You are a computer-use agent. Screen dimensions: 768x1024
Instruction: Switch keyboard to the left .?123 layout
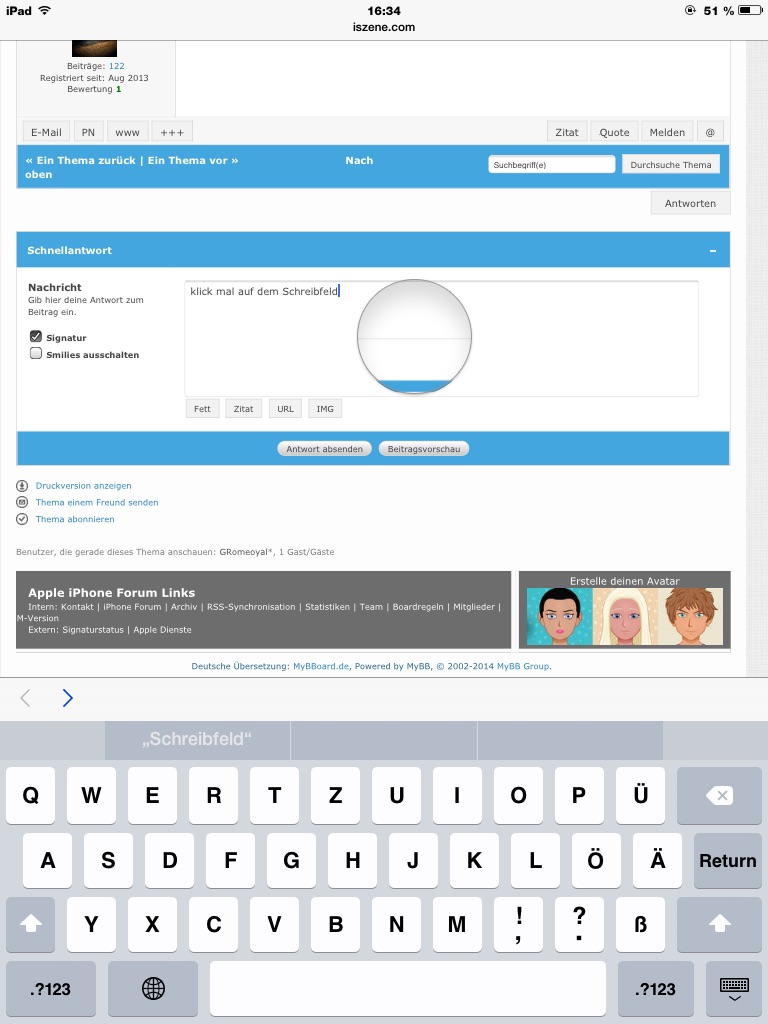[51, 988]
